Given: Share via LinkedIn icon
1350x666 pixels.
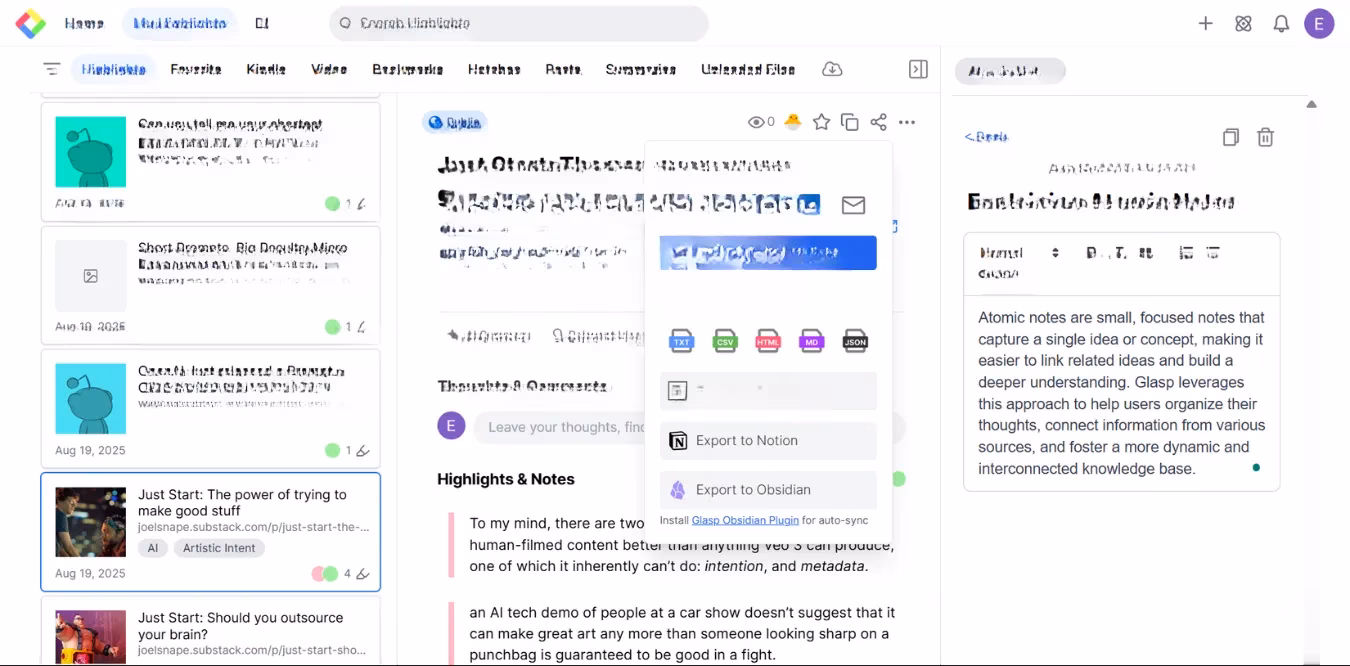Looking at the screenshot, I should click(x=810, y=205).
